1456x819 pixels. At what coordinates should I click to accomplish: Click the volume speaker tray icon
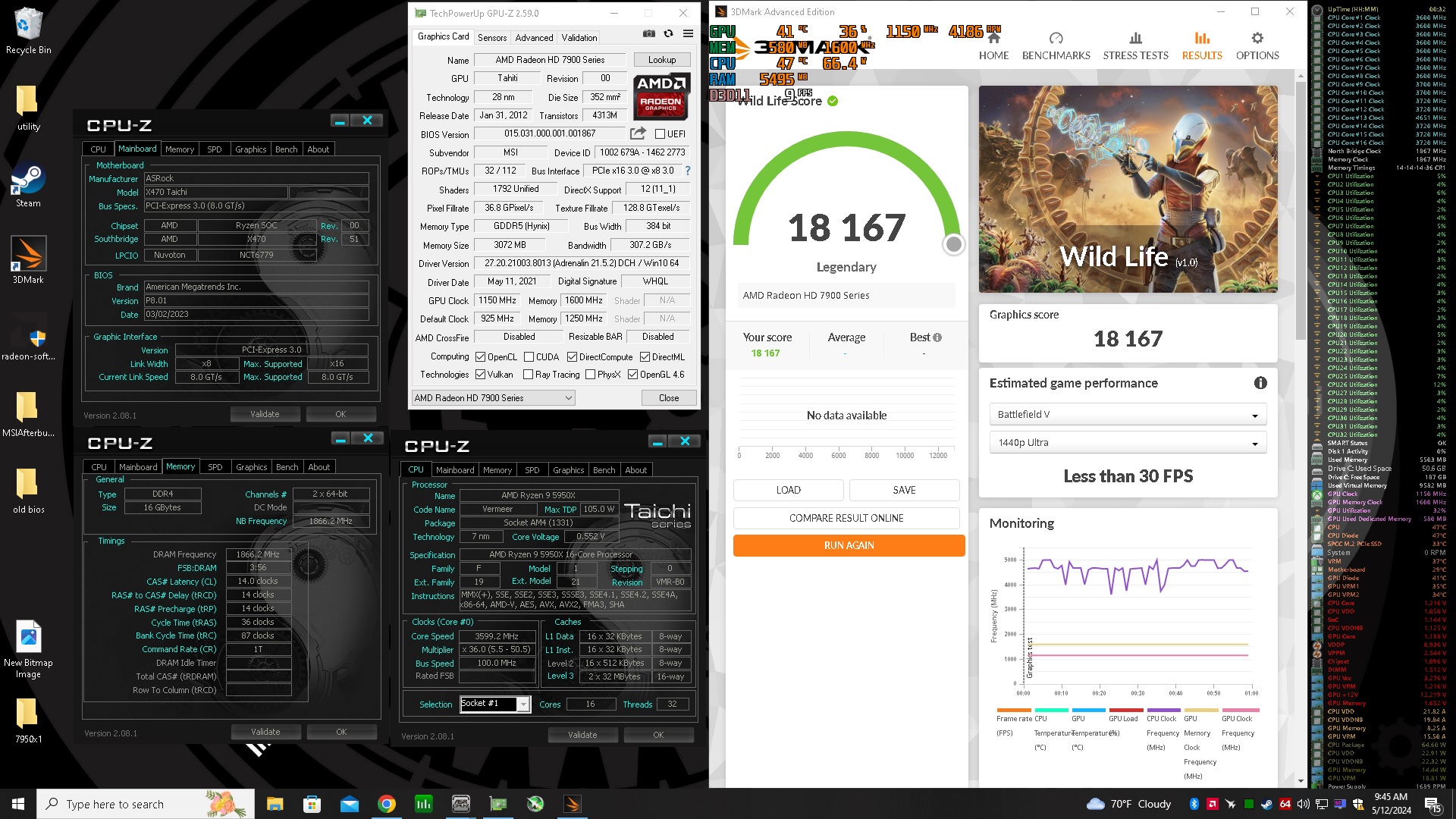pyautogui.click(x=1303, y=804)
